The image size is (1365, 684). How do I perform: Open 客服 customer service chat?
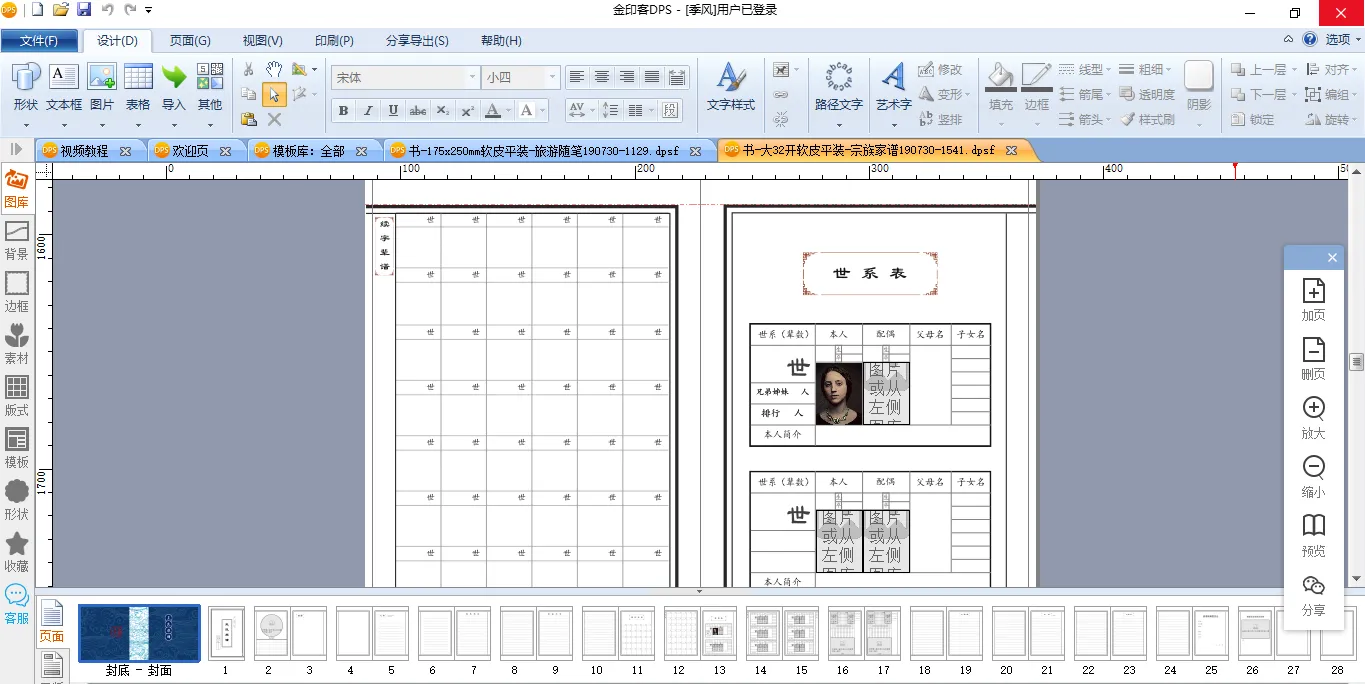click(x=17, y=604)
